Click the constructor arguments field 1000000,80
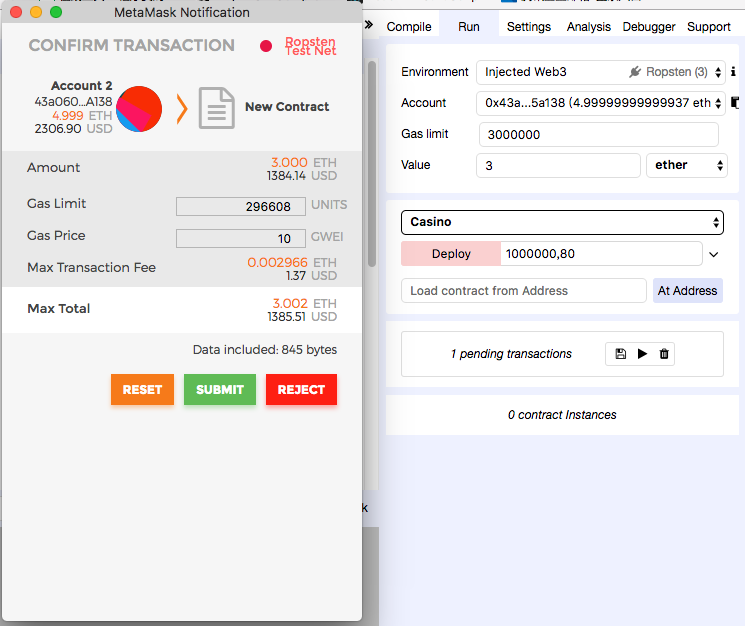745x626 pixels. point(601,254)
